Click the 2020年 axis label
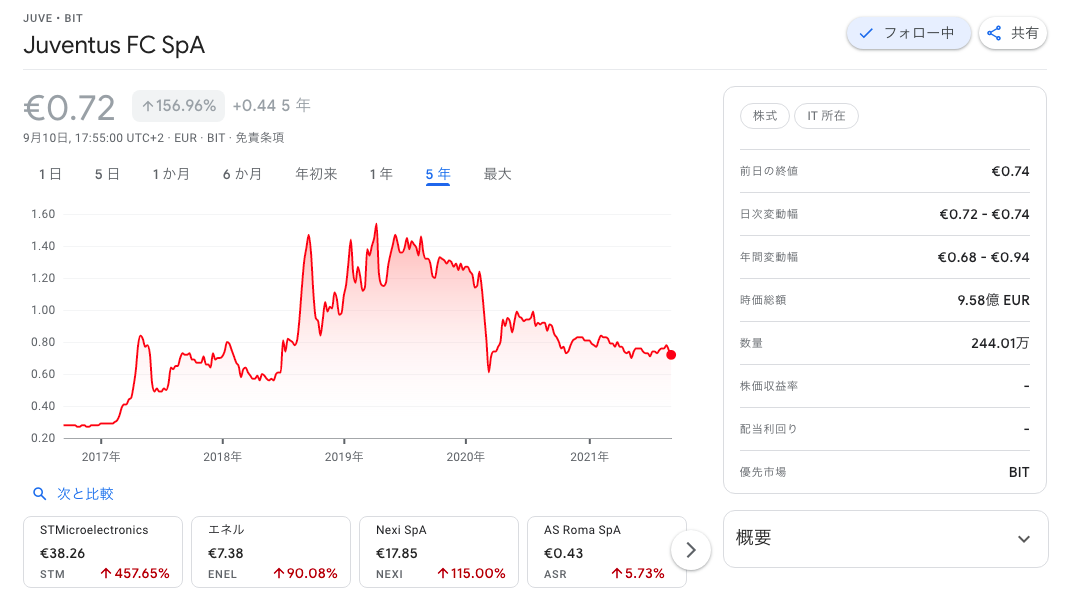The height and width of the screenshot is (597, 1074). (x=466, y=457)
